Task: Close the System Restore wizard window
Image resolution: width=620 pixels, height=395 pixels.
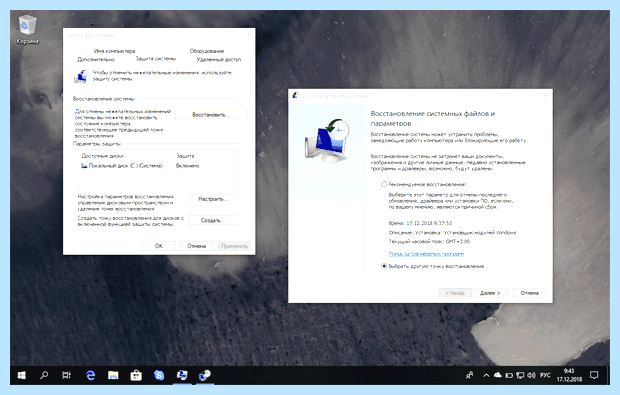Action: click(x=545, y=95)
